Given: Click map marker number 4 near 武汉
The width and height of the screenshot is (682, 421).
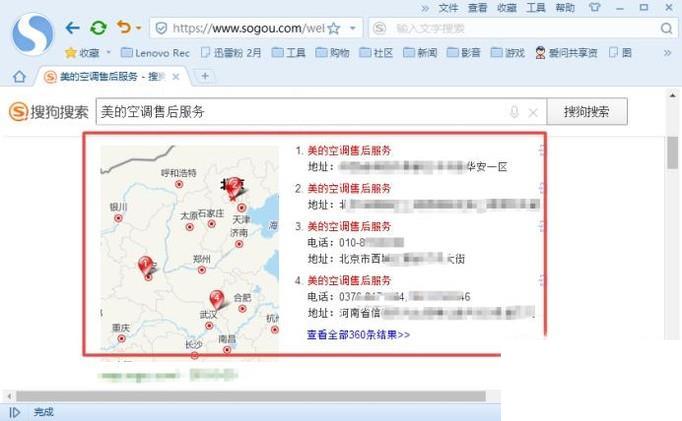Looking at the screenshot, I should pyautogui.click(x=217, y=300).
